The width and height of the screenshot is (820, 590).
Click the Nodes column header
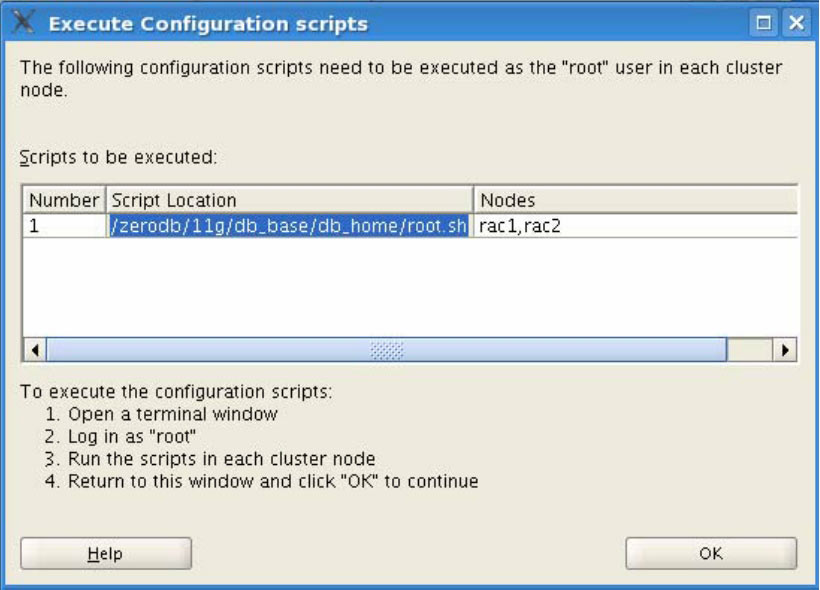(635, 200)
